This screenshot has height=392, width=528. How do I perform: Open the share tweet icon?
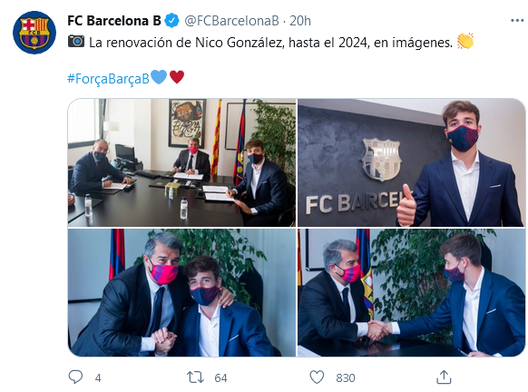coord(444,377)
